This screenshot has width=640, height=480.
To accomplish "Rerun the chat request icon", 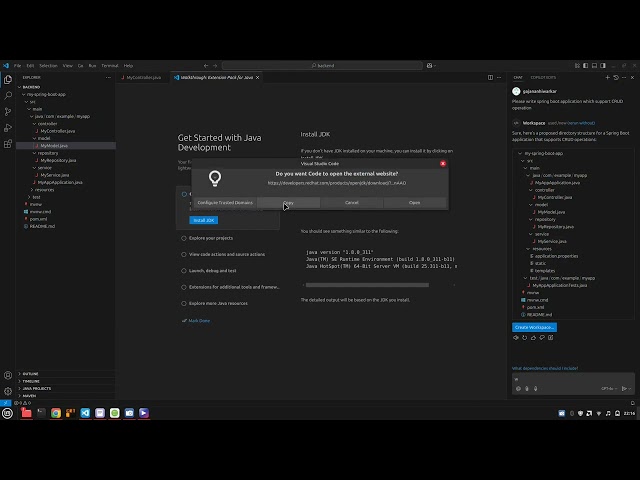I will coord(524,338).
